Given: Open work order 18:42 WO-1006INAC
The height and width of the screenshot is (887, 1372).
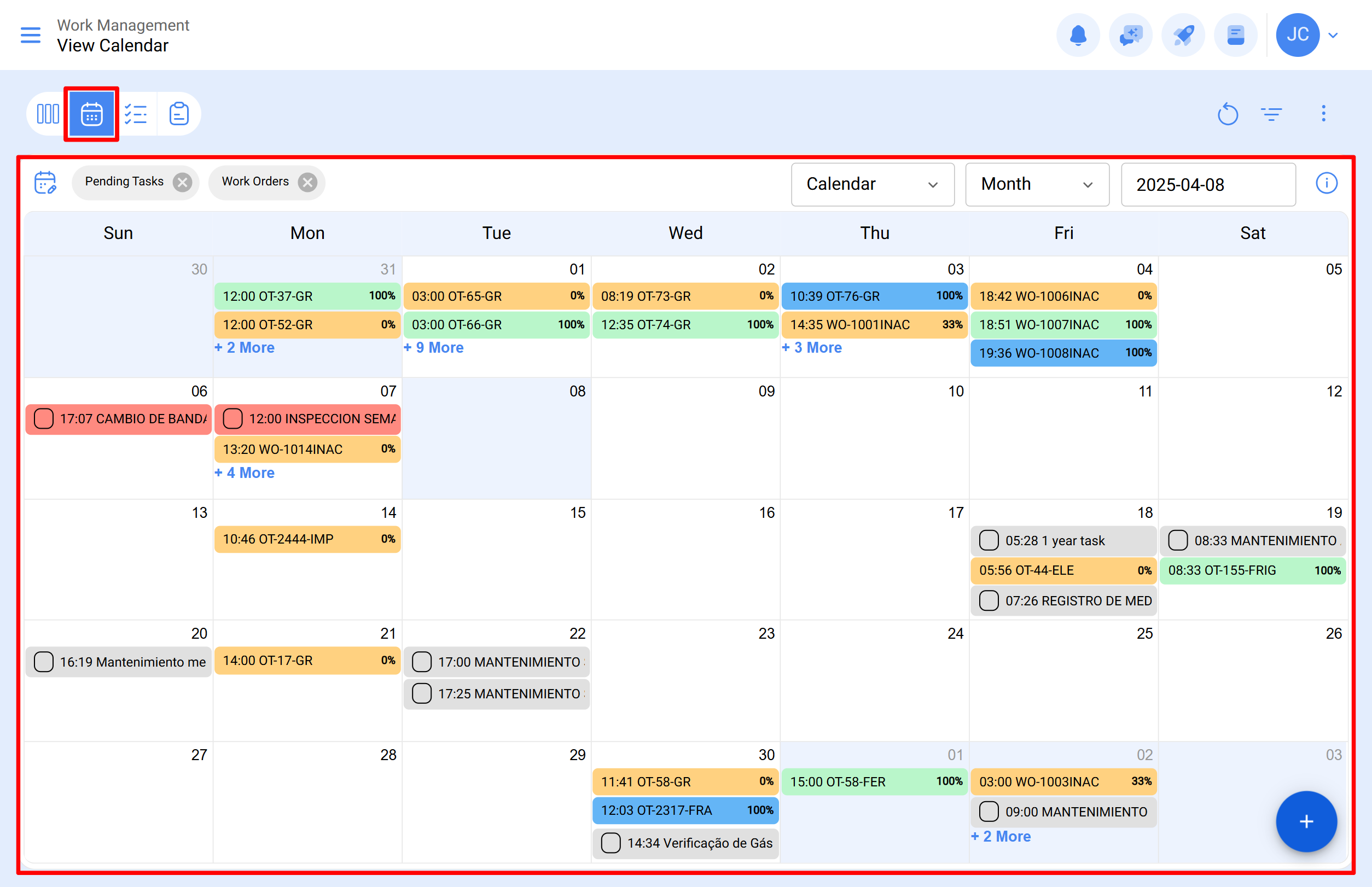Looking at the screenshot, I should [1063, 296].
